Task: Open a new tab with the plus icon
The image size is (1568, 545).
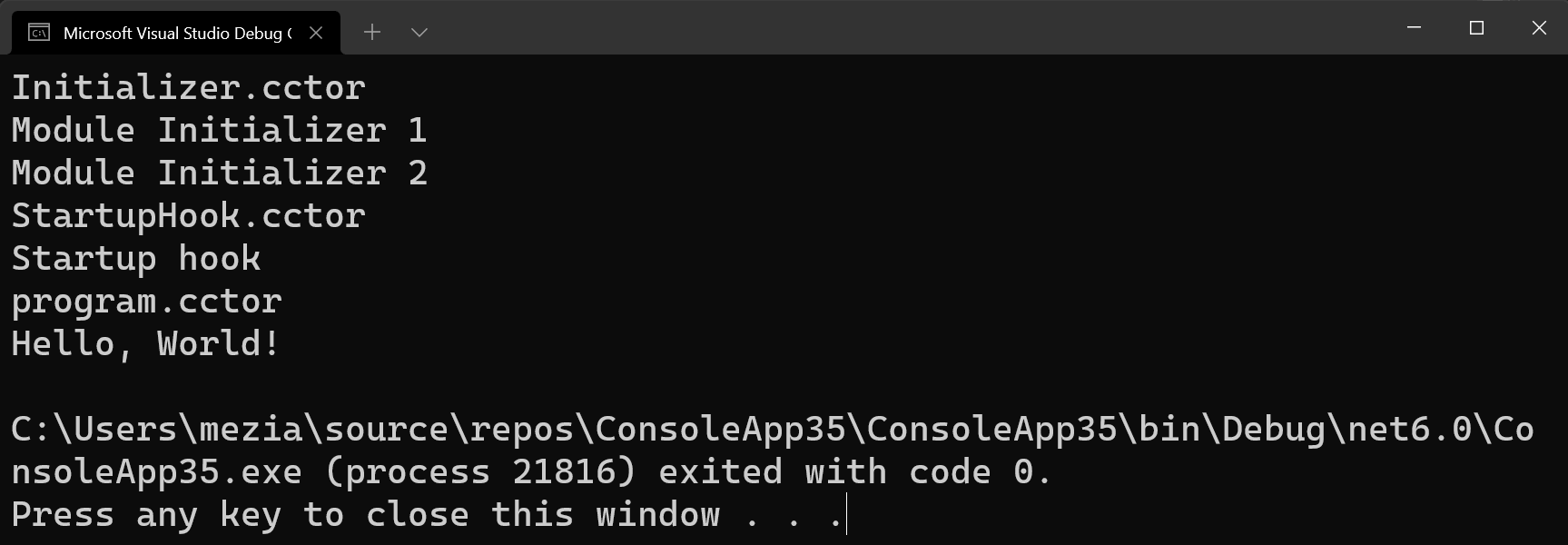Action: 371,33
